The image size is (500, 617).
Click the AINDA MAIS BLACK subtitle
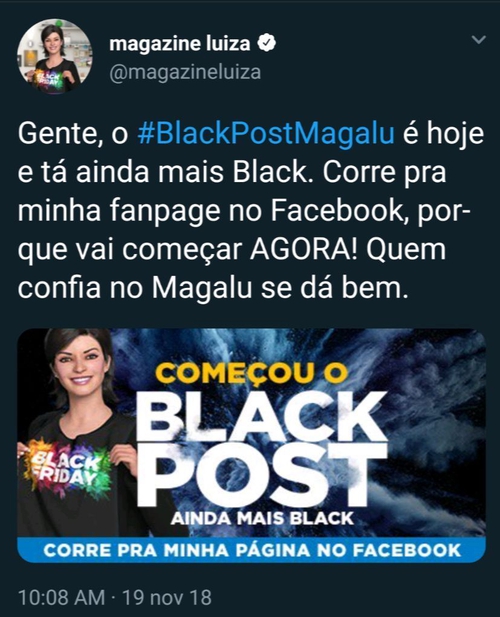coord(262,519)
